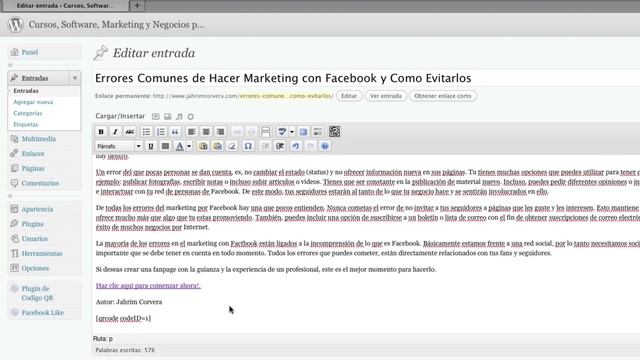The image size is (640, 360).
Task: Align text to the right
Action: tap(220, 132)
